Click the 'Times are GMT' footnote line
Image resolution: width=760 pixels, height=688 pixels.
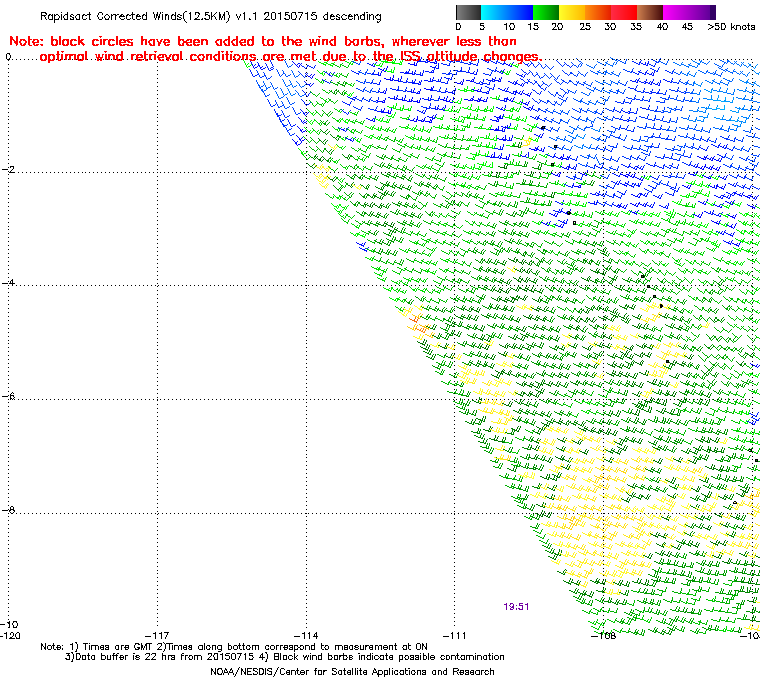234,647
